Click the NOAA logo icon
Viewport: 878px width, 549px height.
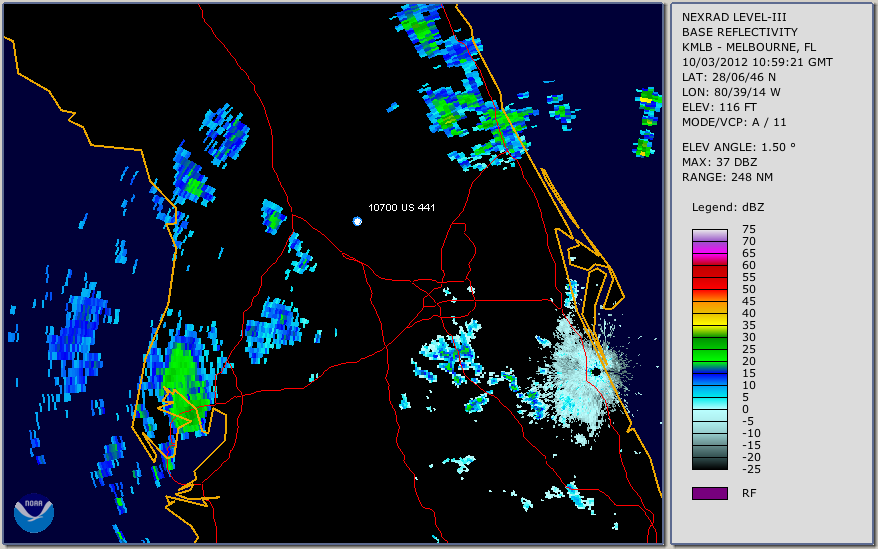click(x=34, y=513)
